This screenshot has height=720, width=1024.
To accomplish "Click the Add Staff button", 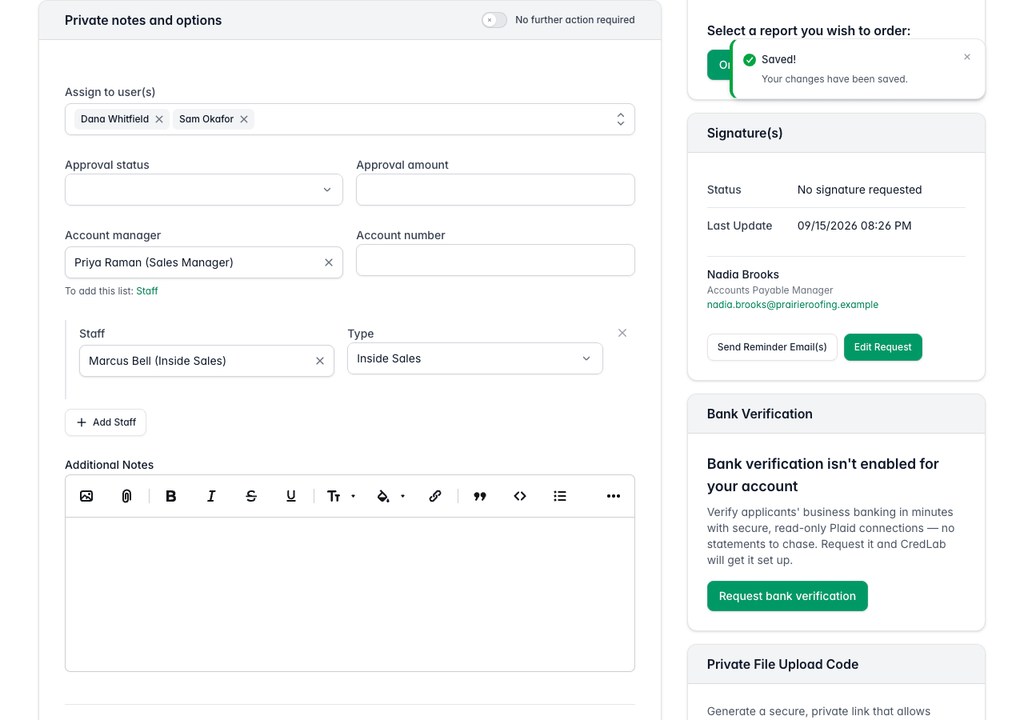I will tap(106, 422).
